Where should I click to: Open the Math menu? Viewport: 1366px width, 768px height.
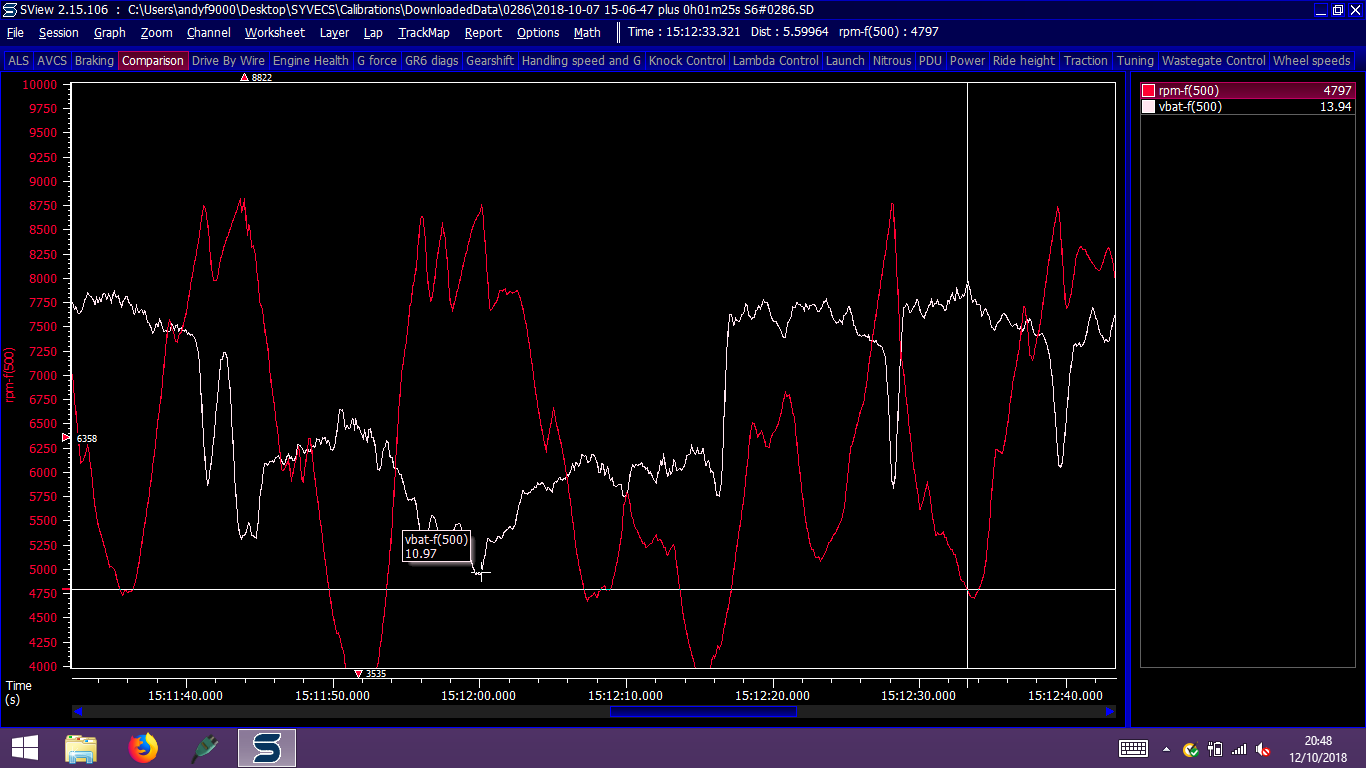click(x=587, y=32)
